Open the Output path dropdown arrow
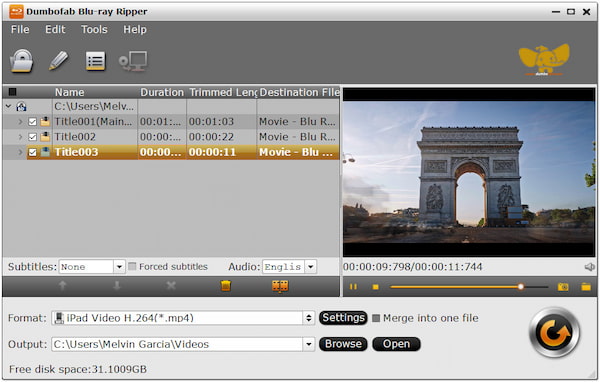Image resolution: width=600 pixels, height=382 pixels. click(308, 344)
